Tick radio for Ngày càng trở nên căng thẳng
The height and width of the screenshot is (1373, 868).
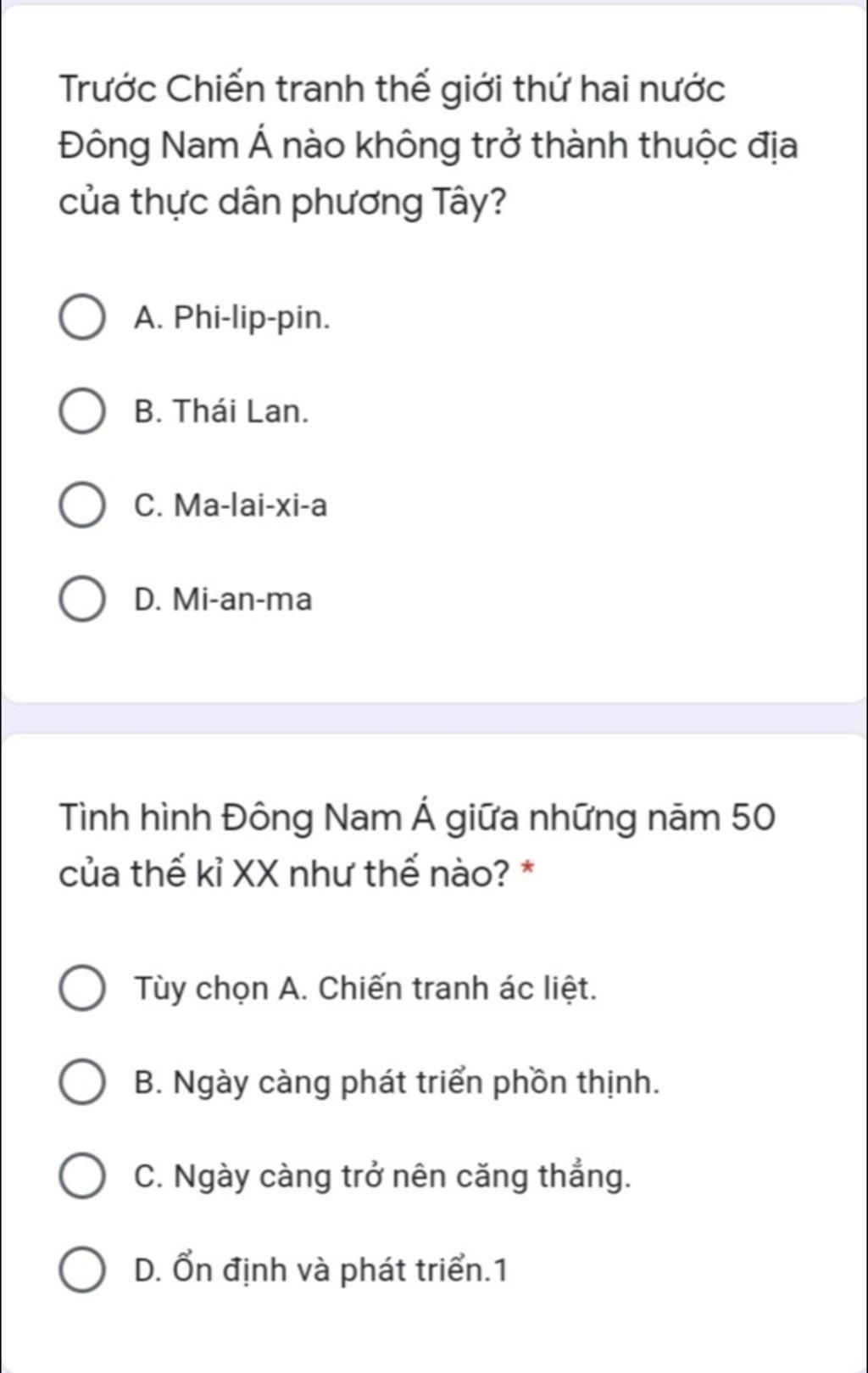(x=82, y=1177)
